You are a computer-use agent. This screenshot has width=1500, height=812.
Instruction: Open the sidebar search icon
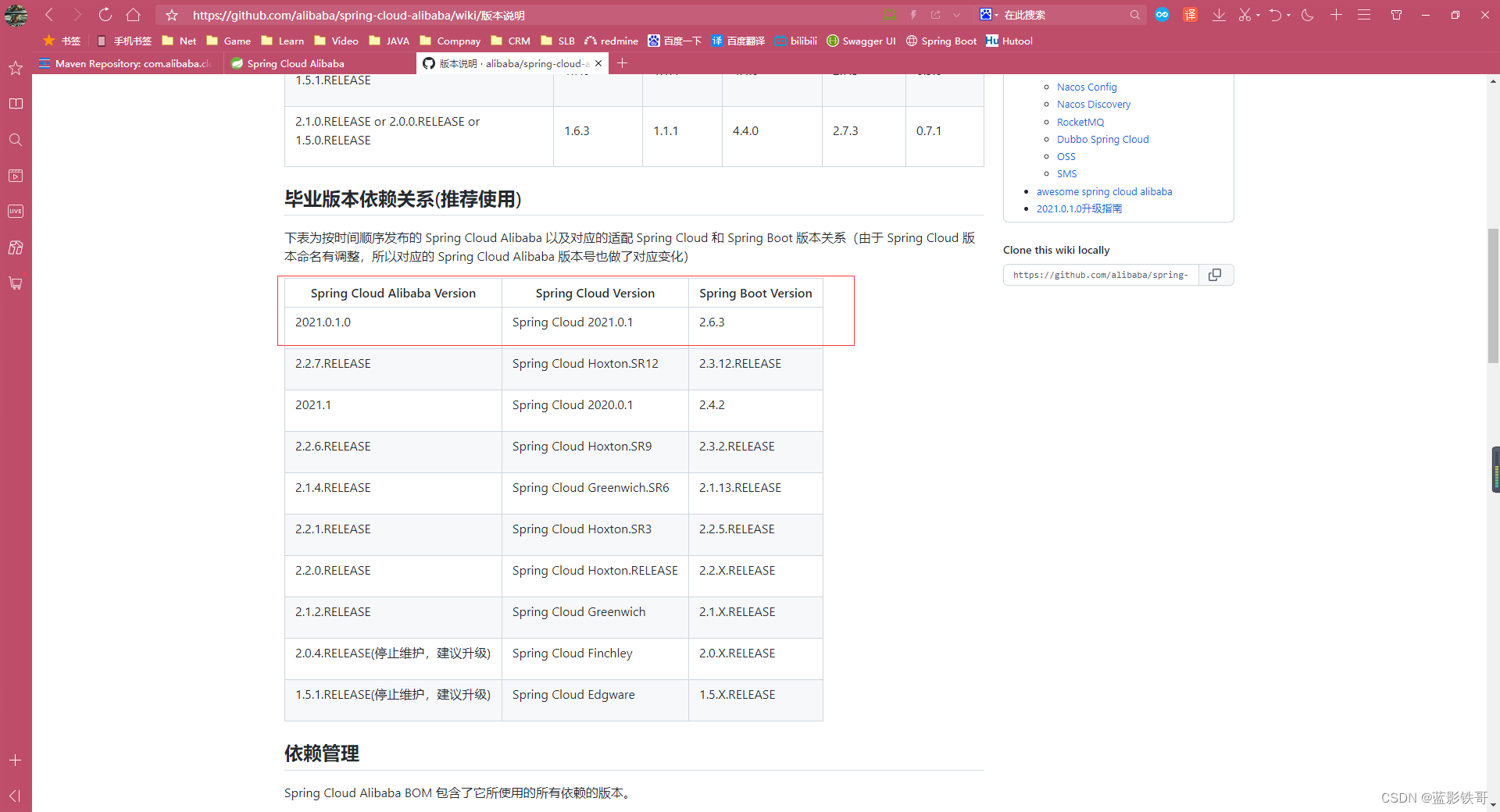pos(16,140)
